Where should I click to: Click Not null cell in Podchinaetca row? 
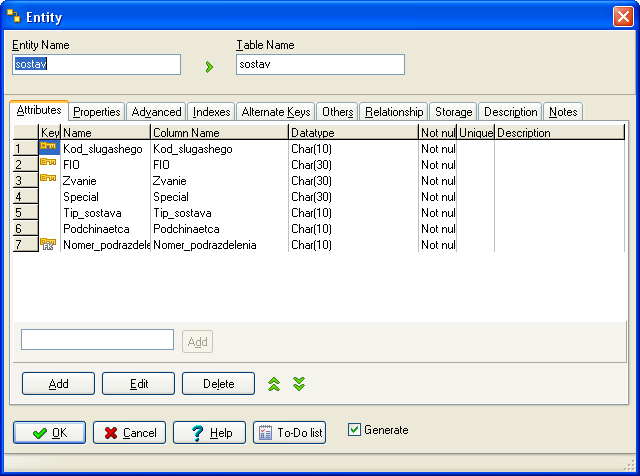pyautogui.click(x=438, y=229)
